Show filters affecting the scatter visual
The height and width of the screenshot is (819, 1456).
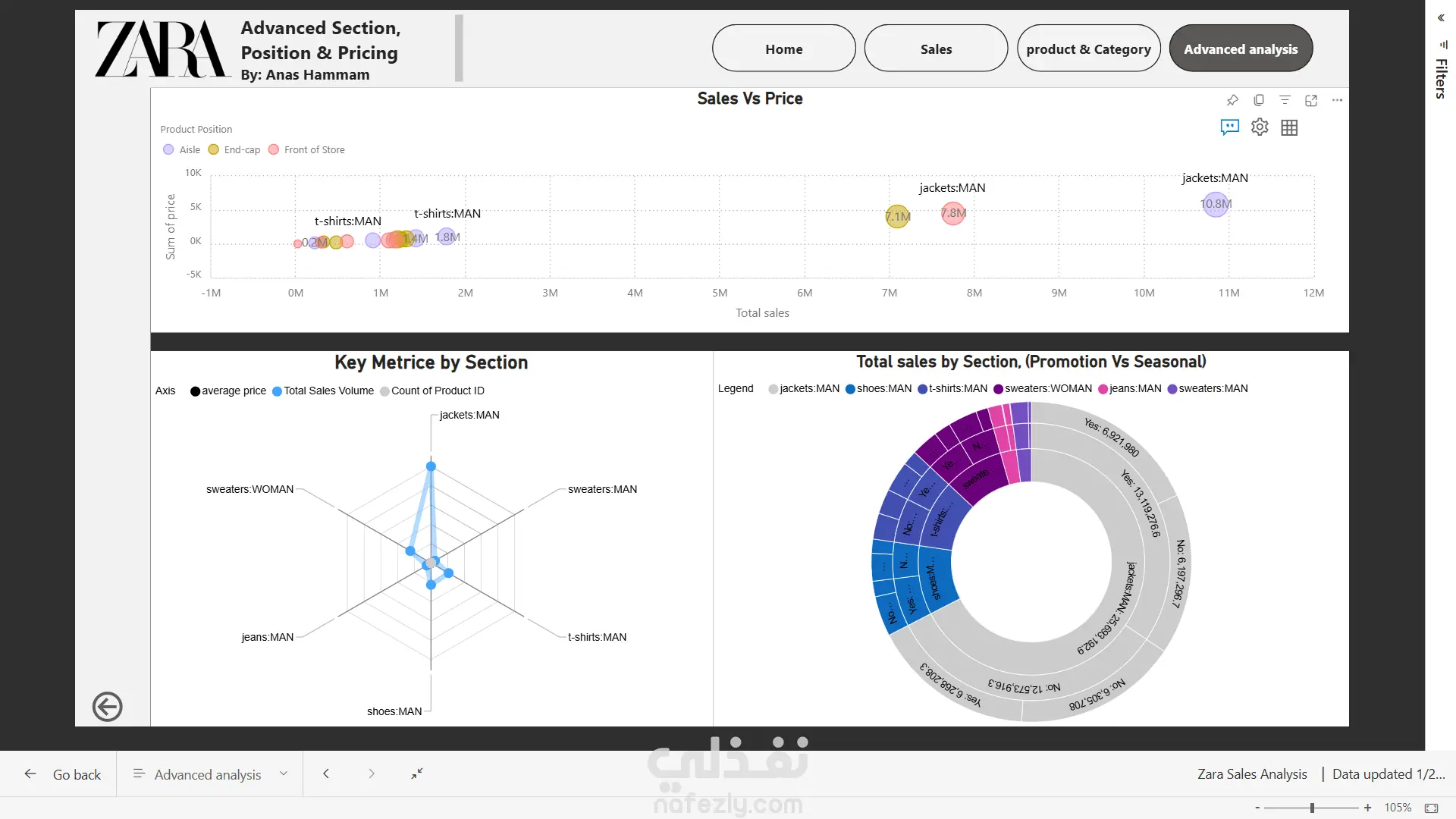point(1285,100)
